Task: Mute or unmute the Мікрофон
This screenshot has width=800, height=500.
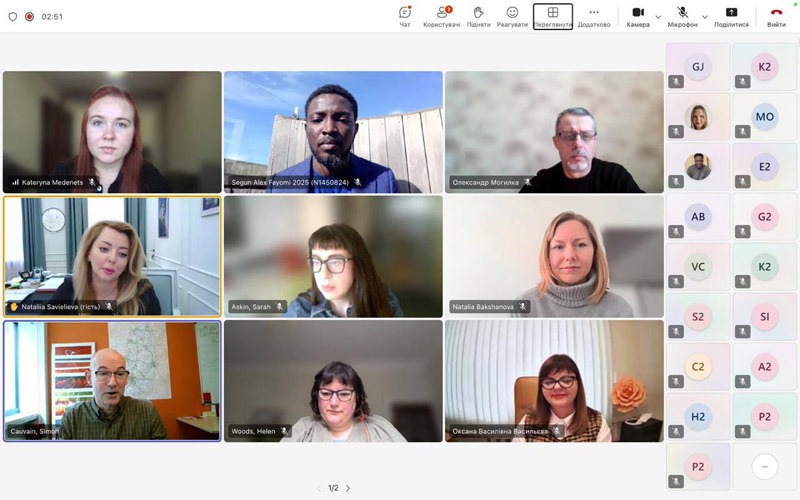Action: pos(682,16)
